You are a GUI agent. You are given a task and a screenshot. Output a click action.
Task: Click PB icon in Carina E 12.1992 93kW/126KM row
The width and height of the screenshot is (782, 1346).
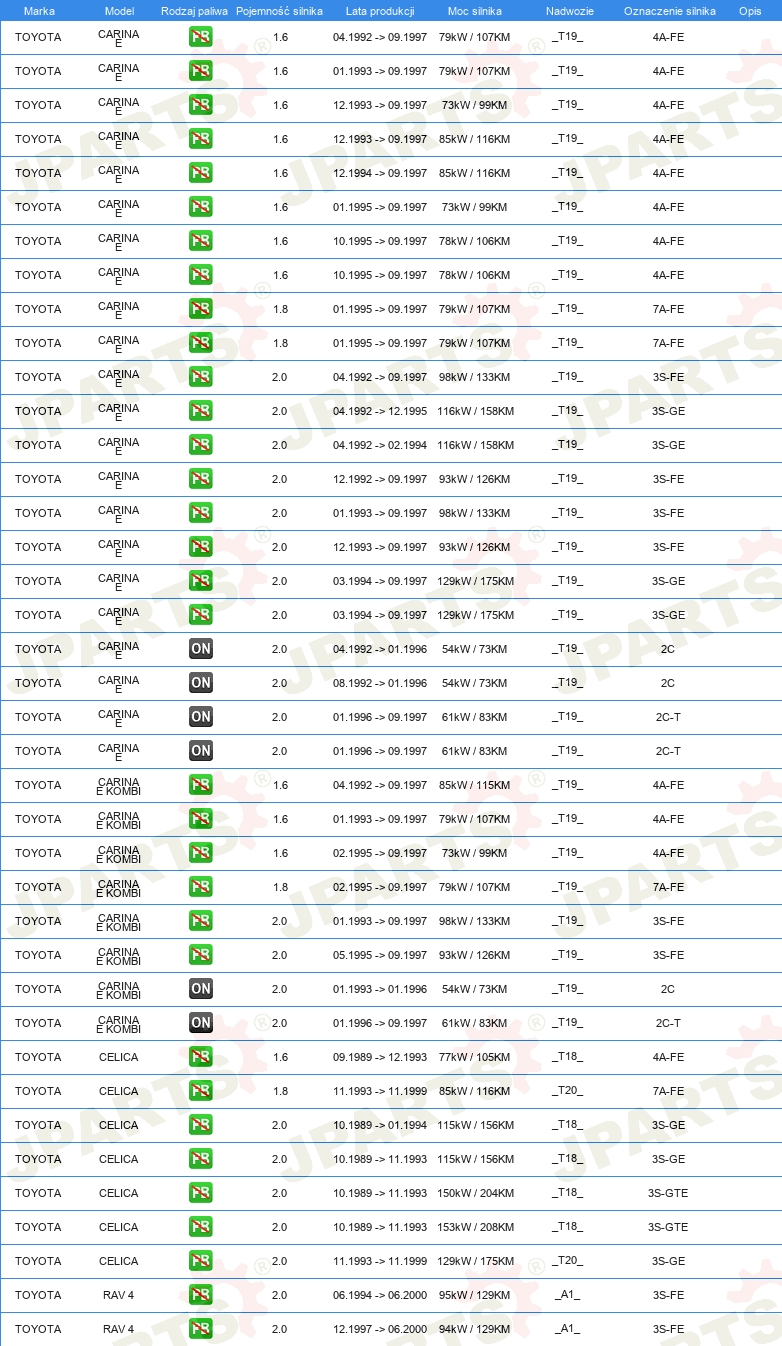200,479
